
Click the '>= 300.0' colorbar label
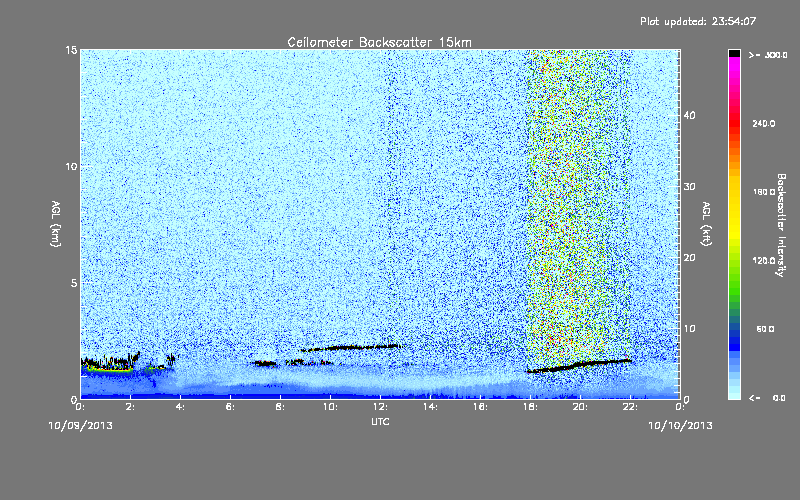[x=768, y=55]
